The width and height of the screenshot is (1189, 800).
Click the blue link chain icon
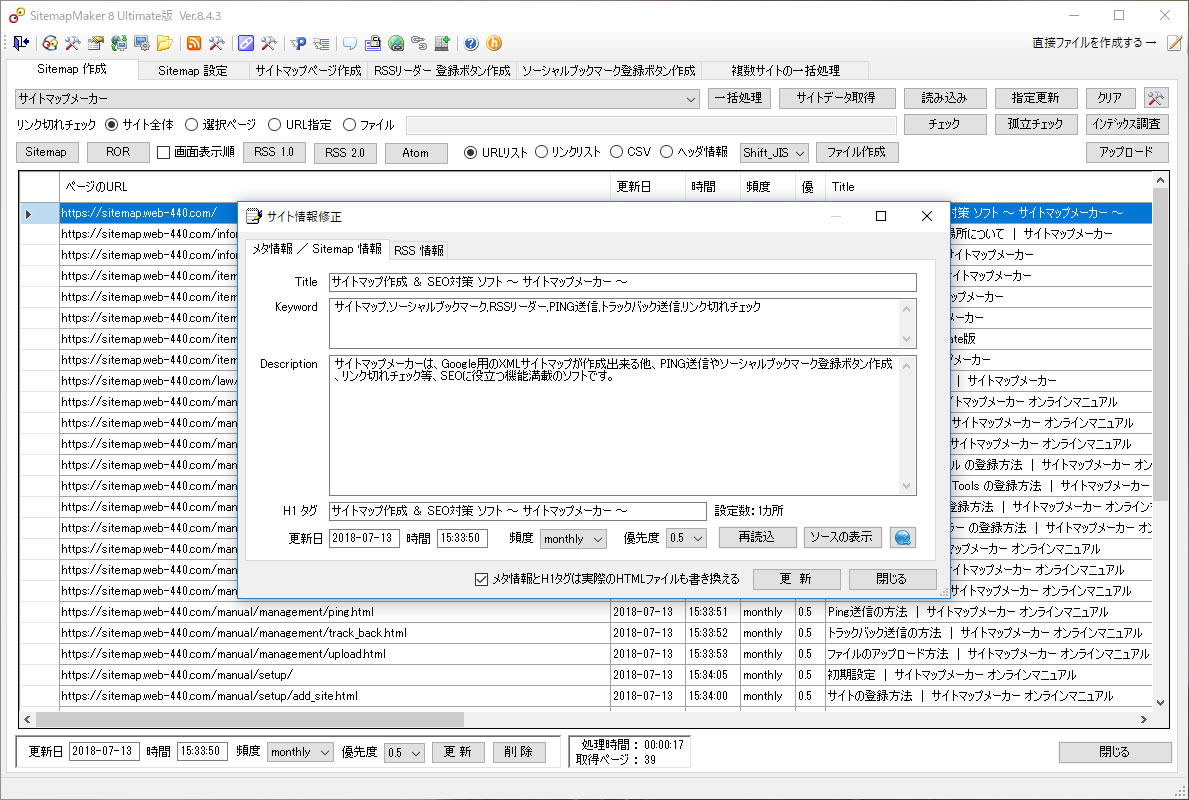coord(246,43)
